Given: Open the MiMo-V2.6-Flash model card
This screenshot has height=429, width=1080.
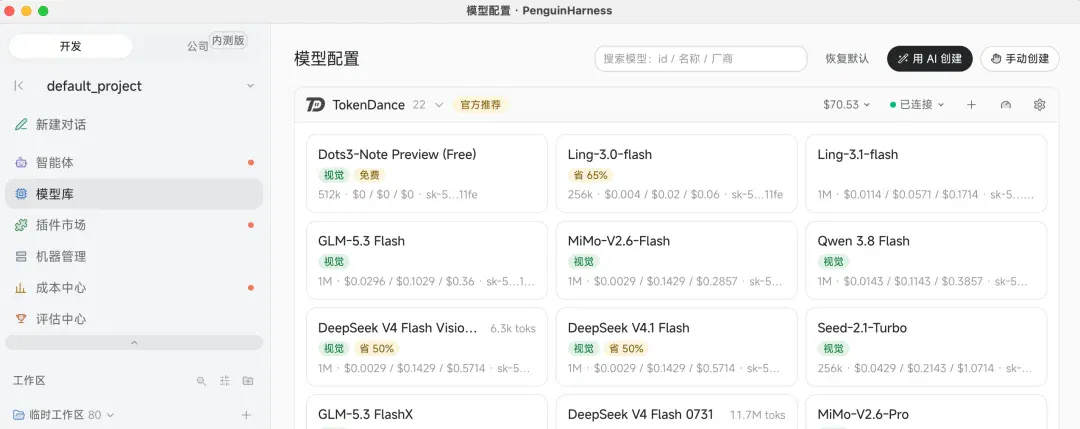Looking at the screenshot, I should pos(676,260).
